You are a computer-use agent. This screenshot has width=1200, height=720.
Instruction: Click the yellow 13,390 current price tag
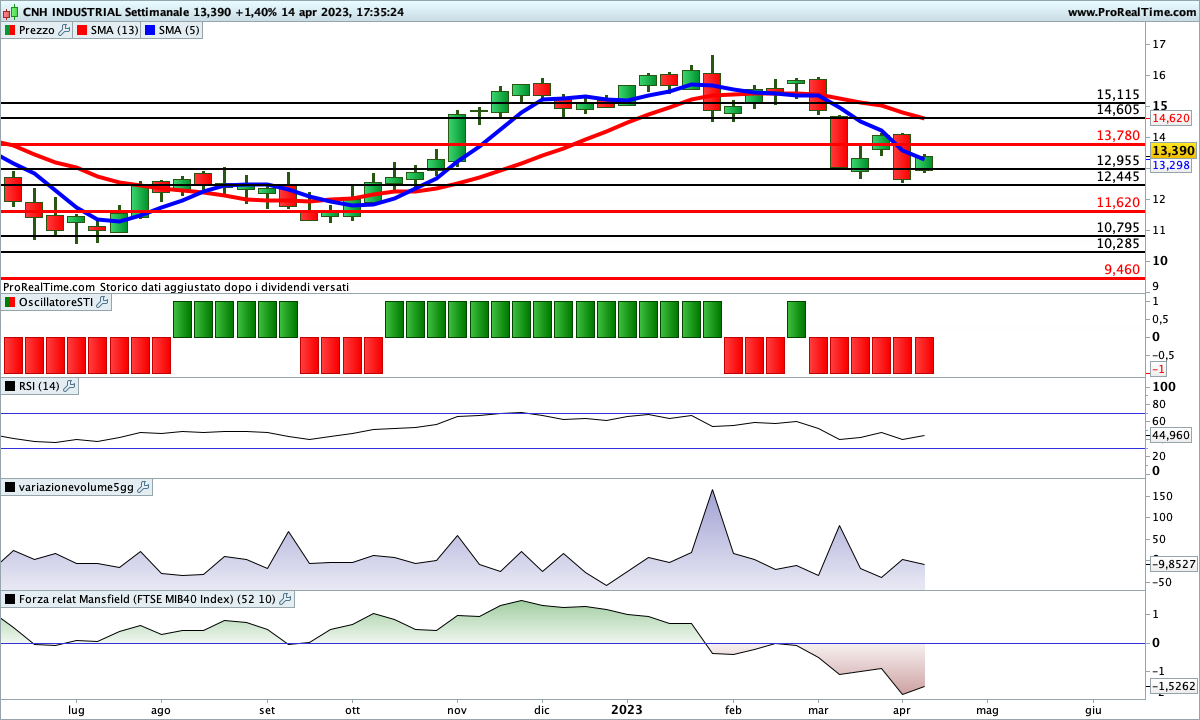coord(1173,150)
